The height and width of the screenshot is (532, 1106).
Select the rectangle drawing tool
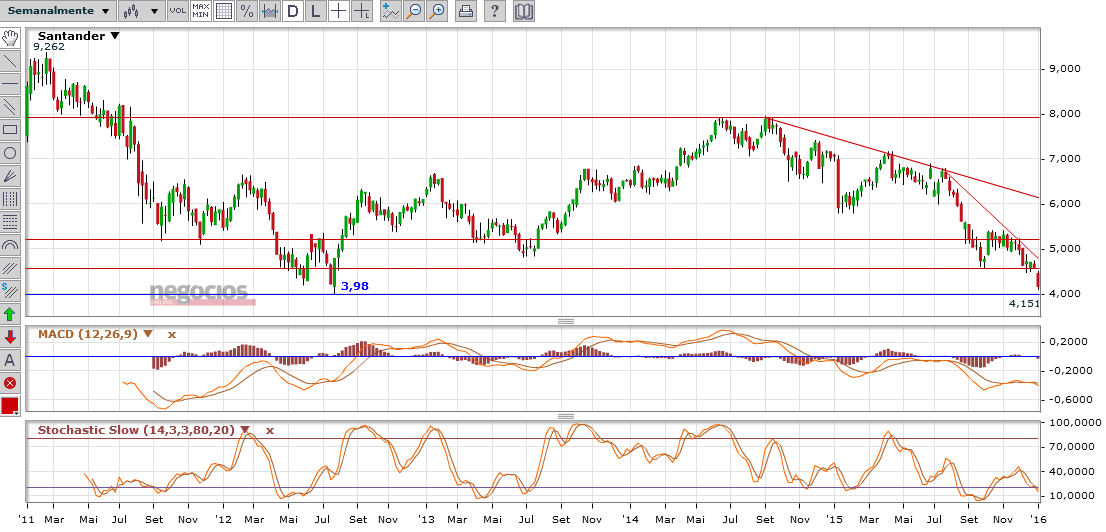10,130
